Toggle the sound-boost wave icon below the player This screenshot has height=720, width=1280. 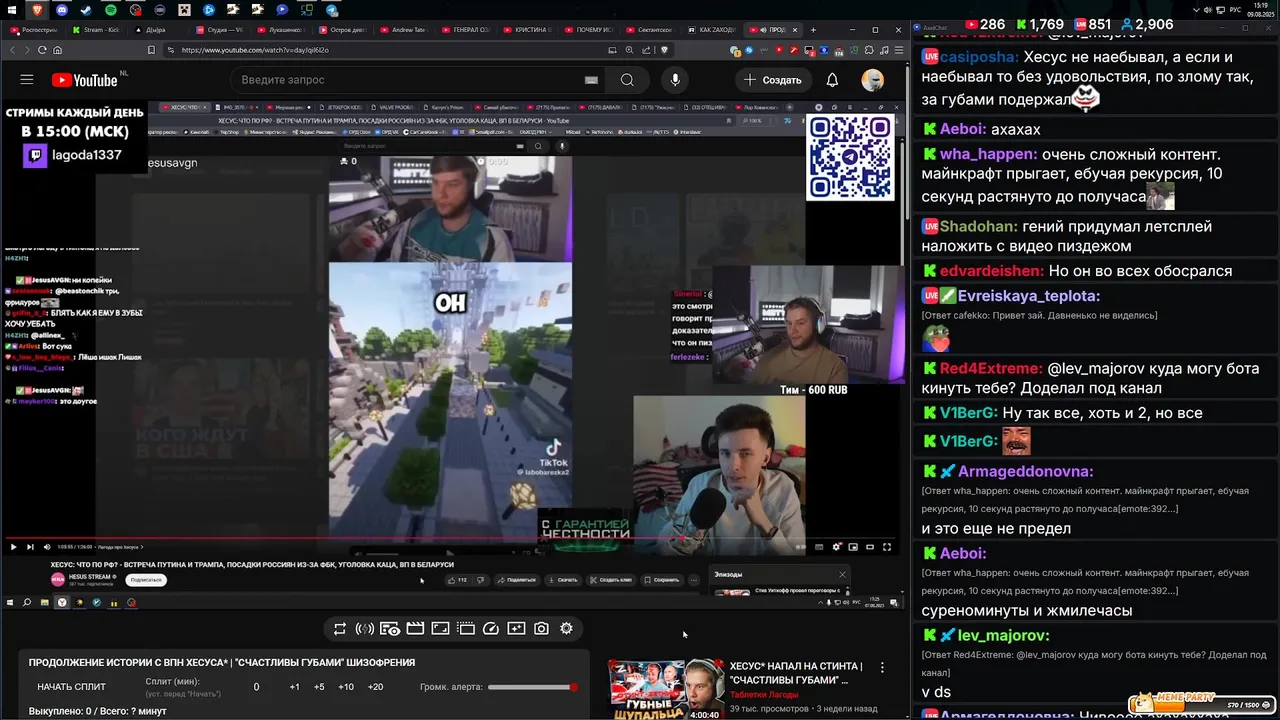point(365,629)
